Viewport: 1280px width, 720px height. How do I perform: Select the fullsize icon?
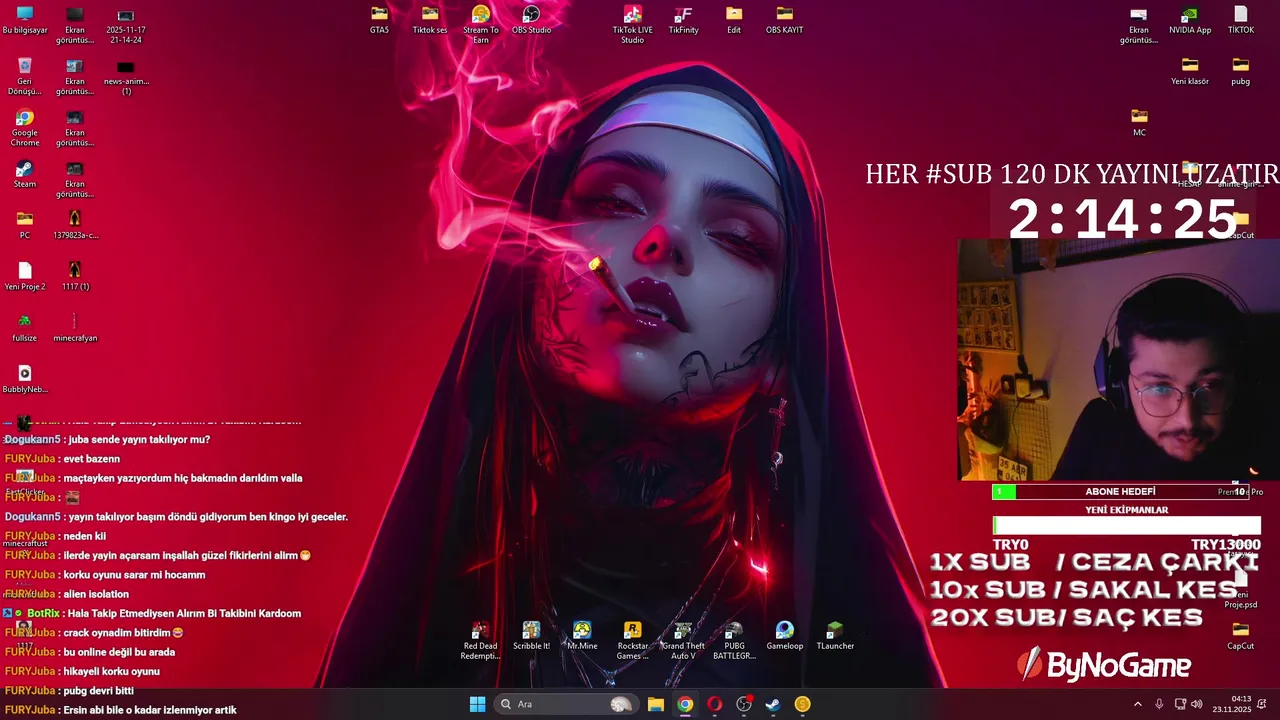pyautogui.click(x=25, y=327)
